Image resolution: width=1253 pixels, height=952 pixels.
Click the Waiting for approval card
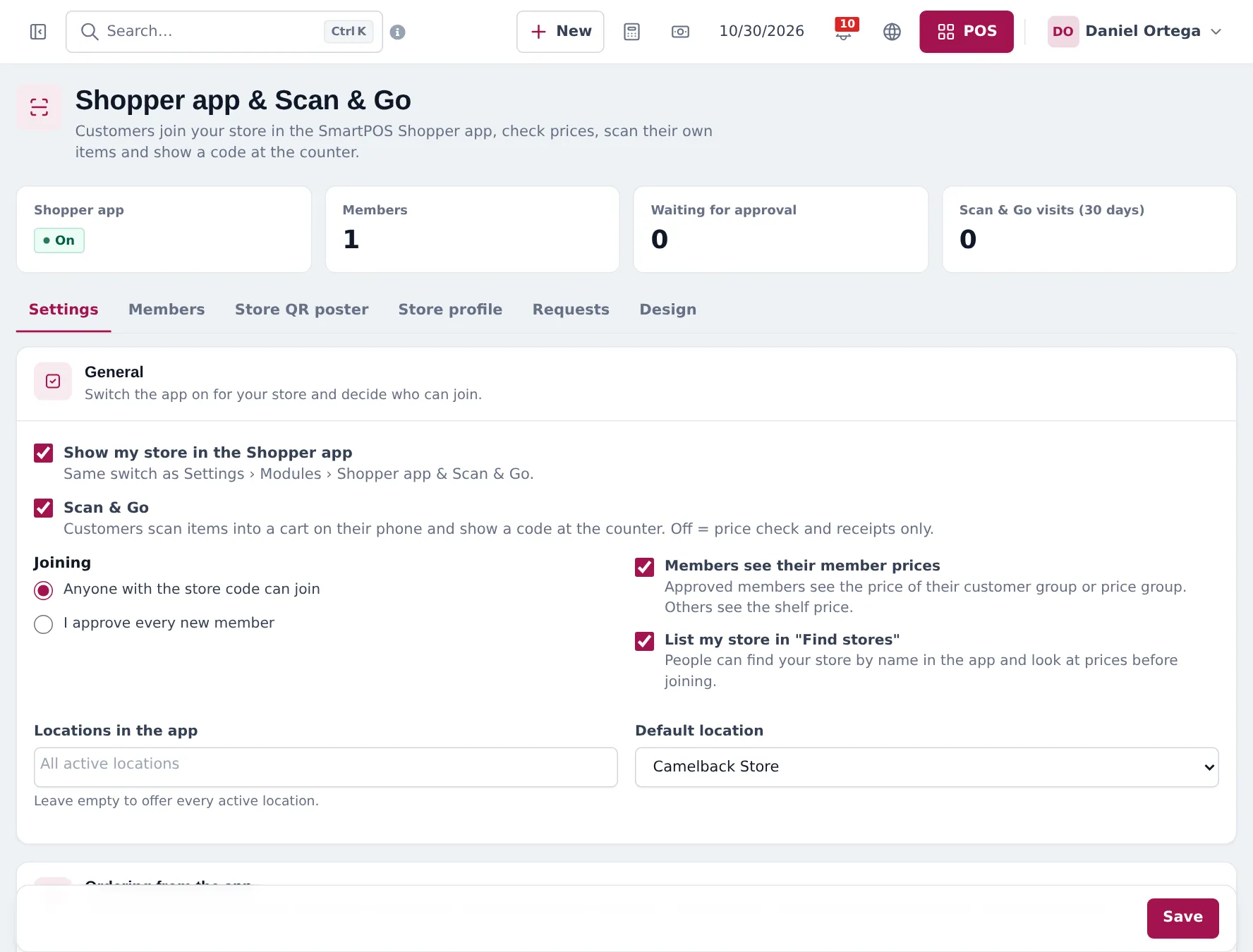click(780, 229)
